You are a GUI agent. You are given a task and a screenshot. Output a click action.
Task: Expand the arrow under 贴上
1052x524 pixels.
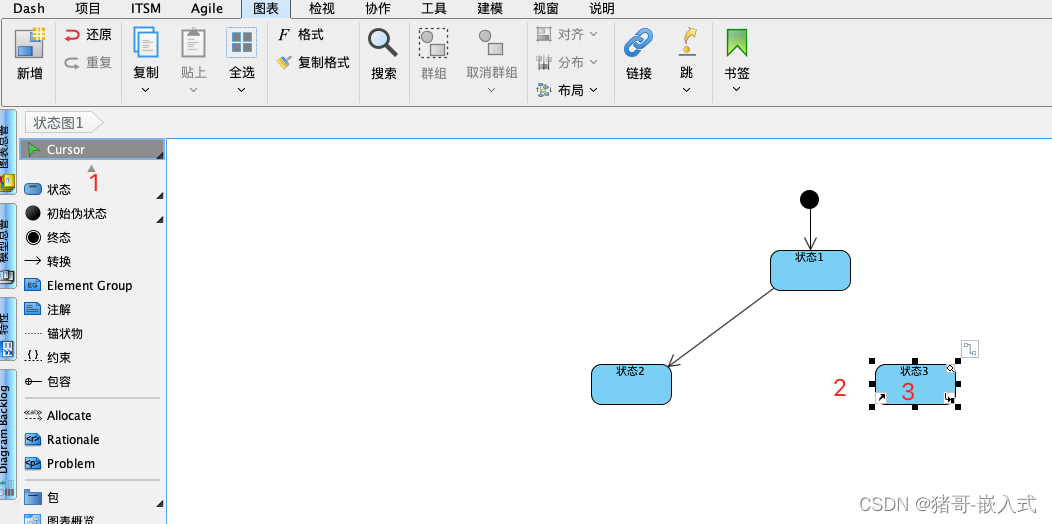tap(193, 89)
